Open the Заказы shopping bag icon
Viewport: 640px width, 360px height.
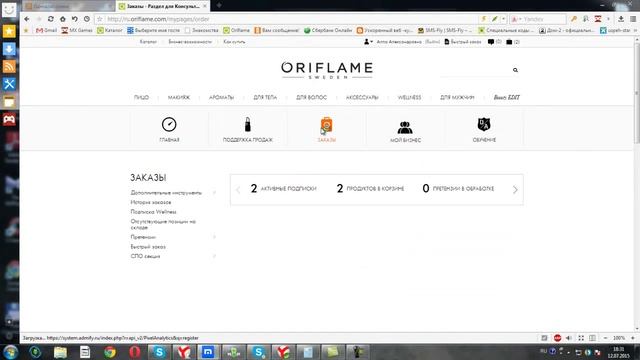point(326,125)
